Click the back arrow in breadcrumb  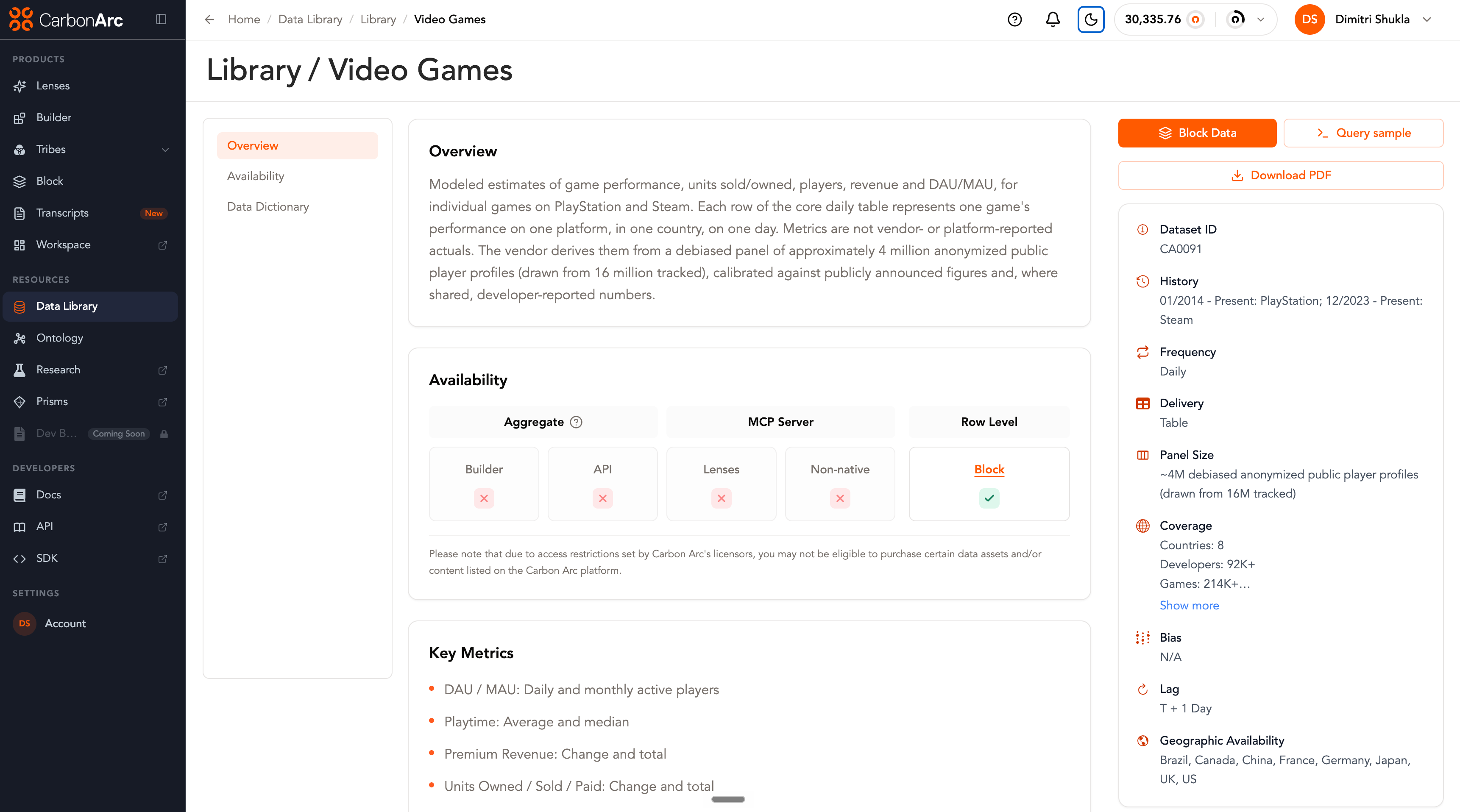[x=209, y=19]
